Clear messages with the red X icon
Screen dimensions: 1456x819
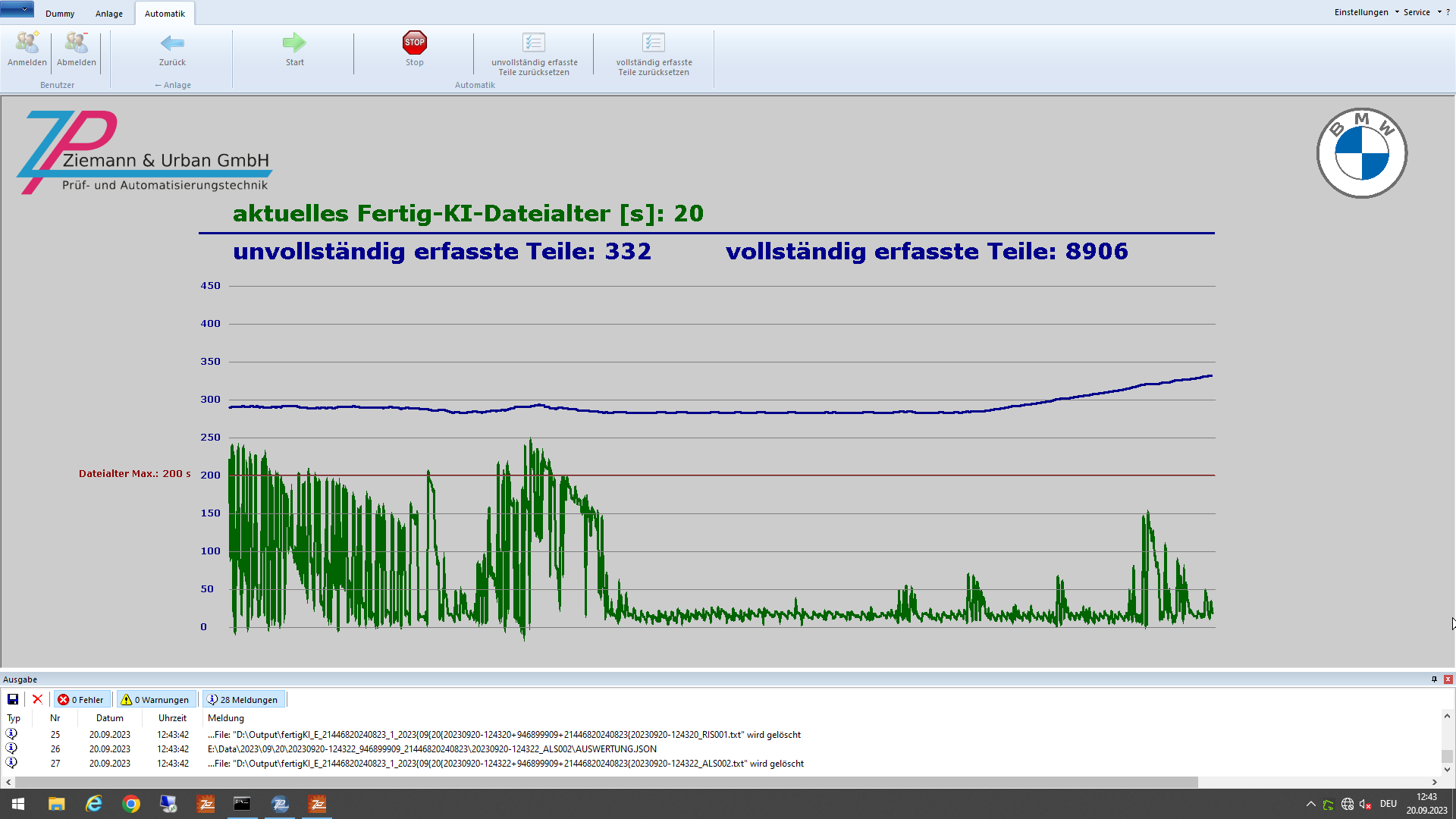37,699
